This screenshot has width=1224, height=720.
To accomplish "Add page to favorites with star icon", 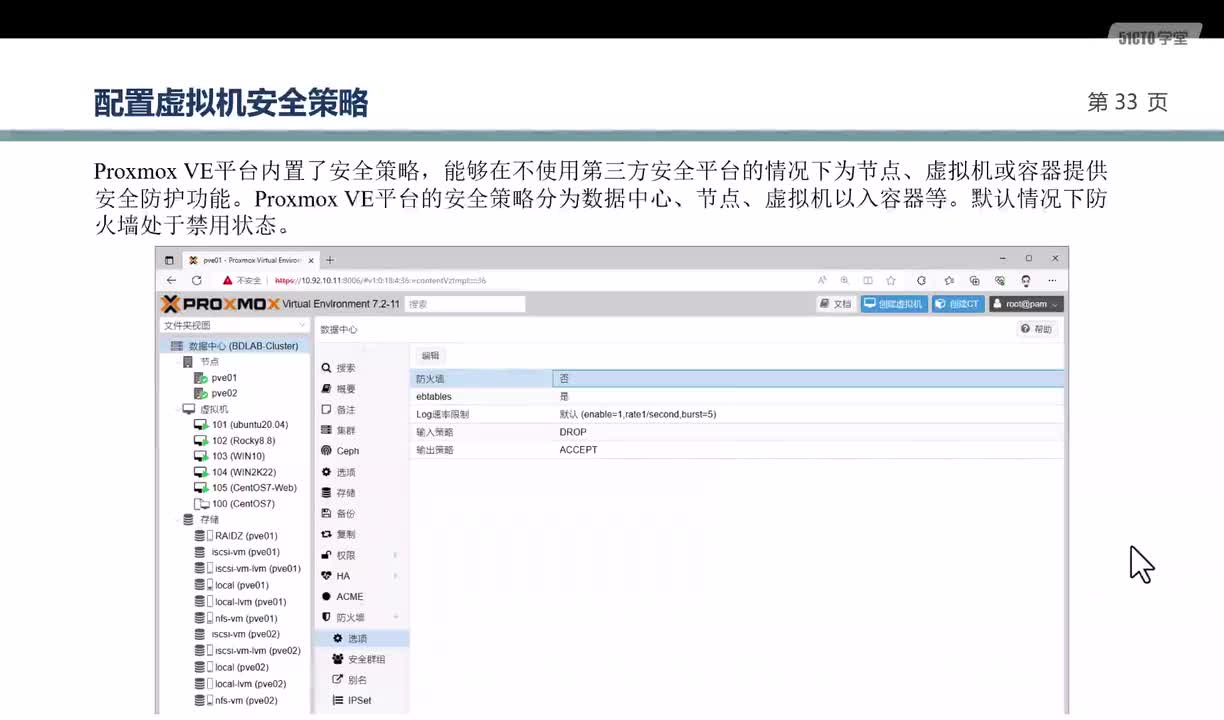I will (x=891, y=281).
